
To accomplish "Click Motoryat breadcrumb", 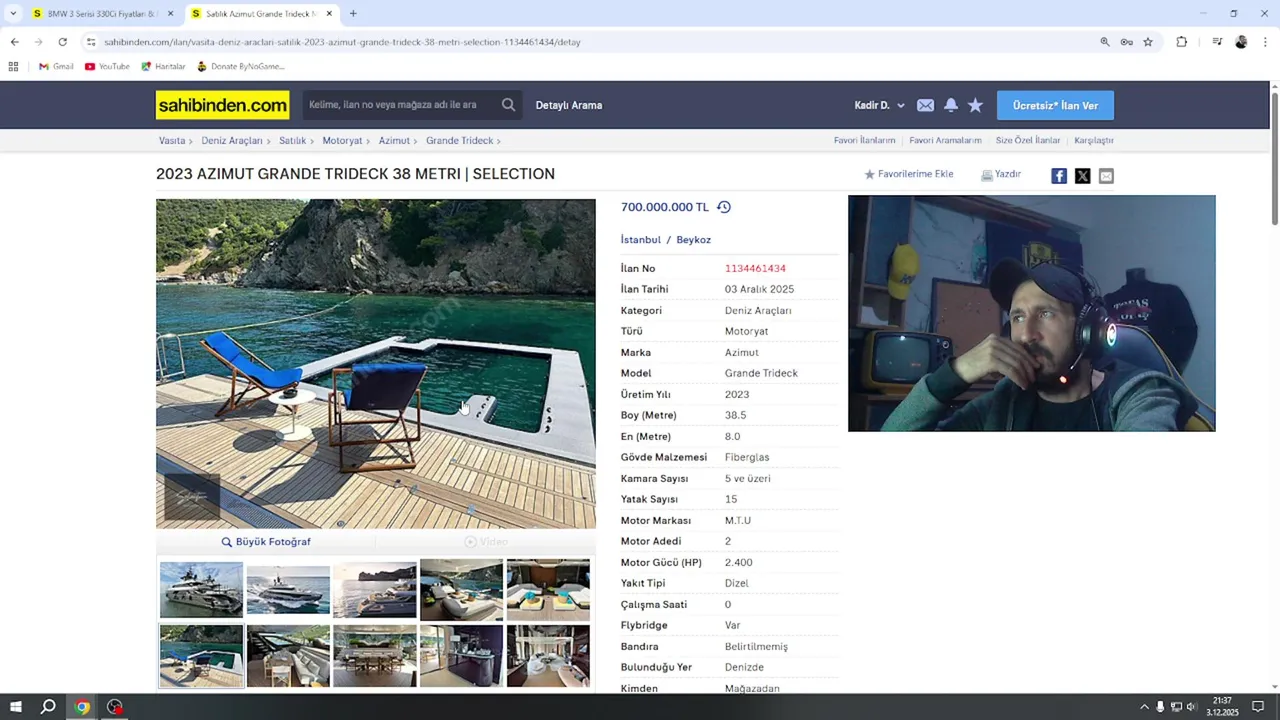I will click(x=342, y=141).
